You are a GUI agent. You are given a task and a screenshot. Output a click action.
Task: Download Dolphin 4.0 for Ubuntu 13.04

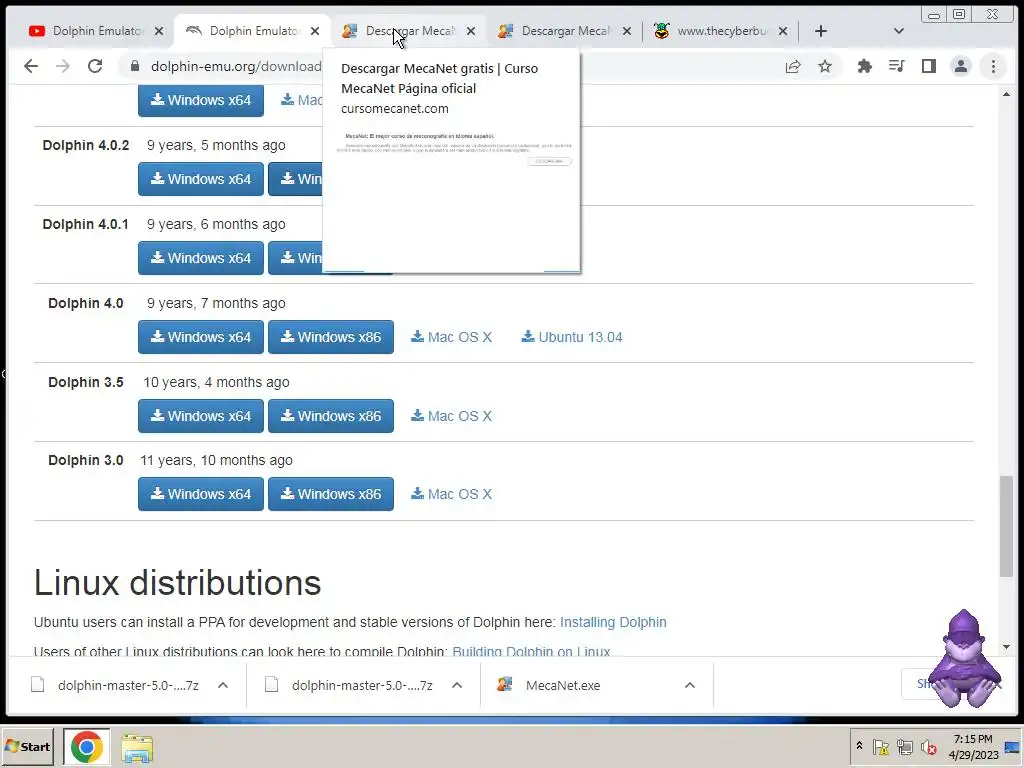pos(571,337)
